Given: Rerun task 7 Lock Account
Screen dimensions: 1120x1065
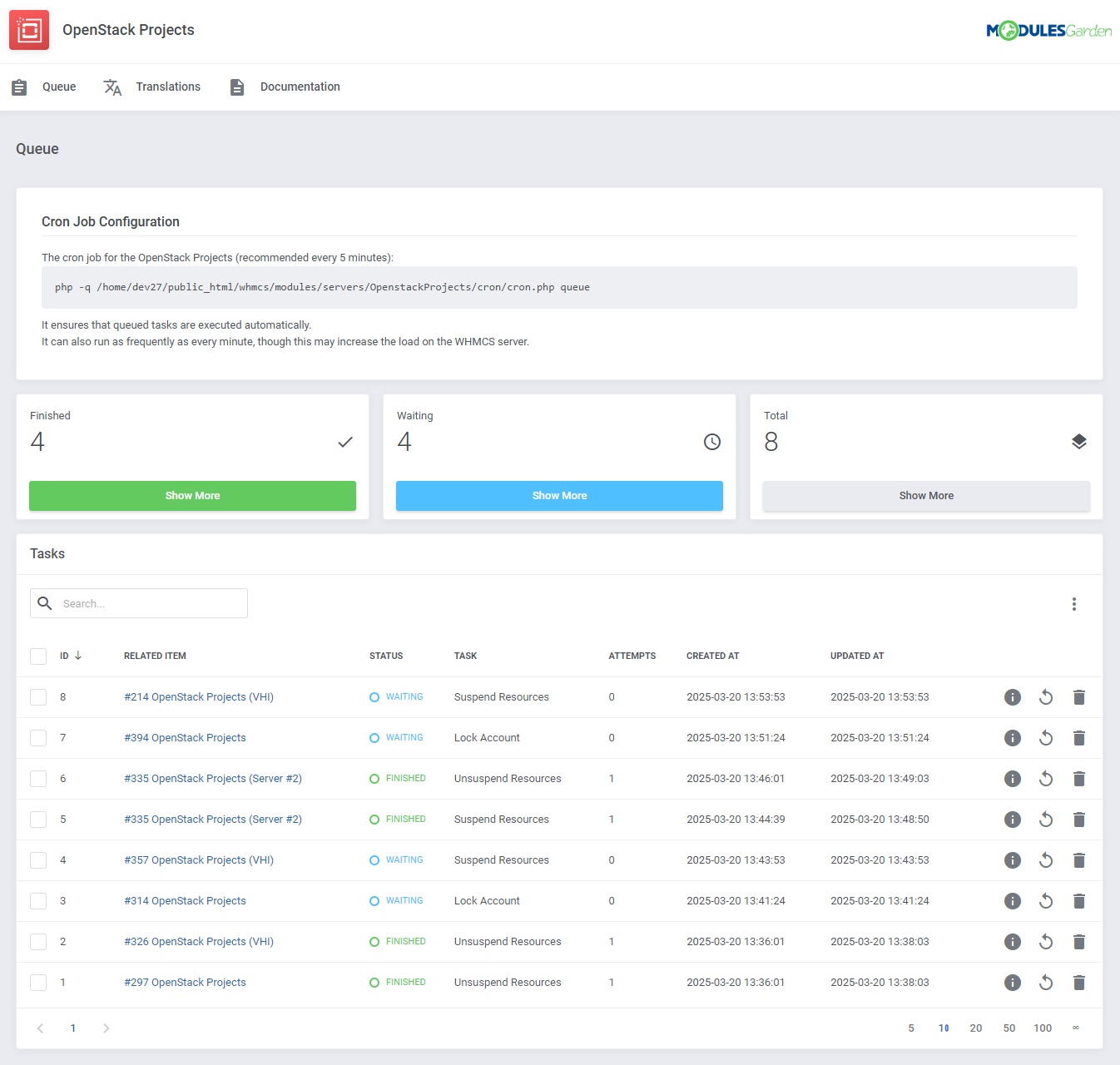Looking at the screenshot, I should point(1046,738).
